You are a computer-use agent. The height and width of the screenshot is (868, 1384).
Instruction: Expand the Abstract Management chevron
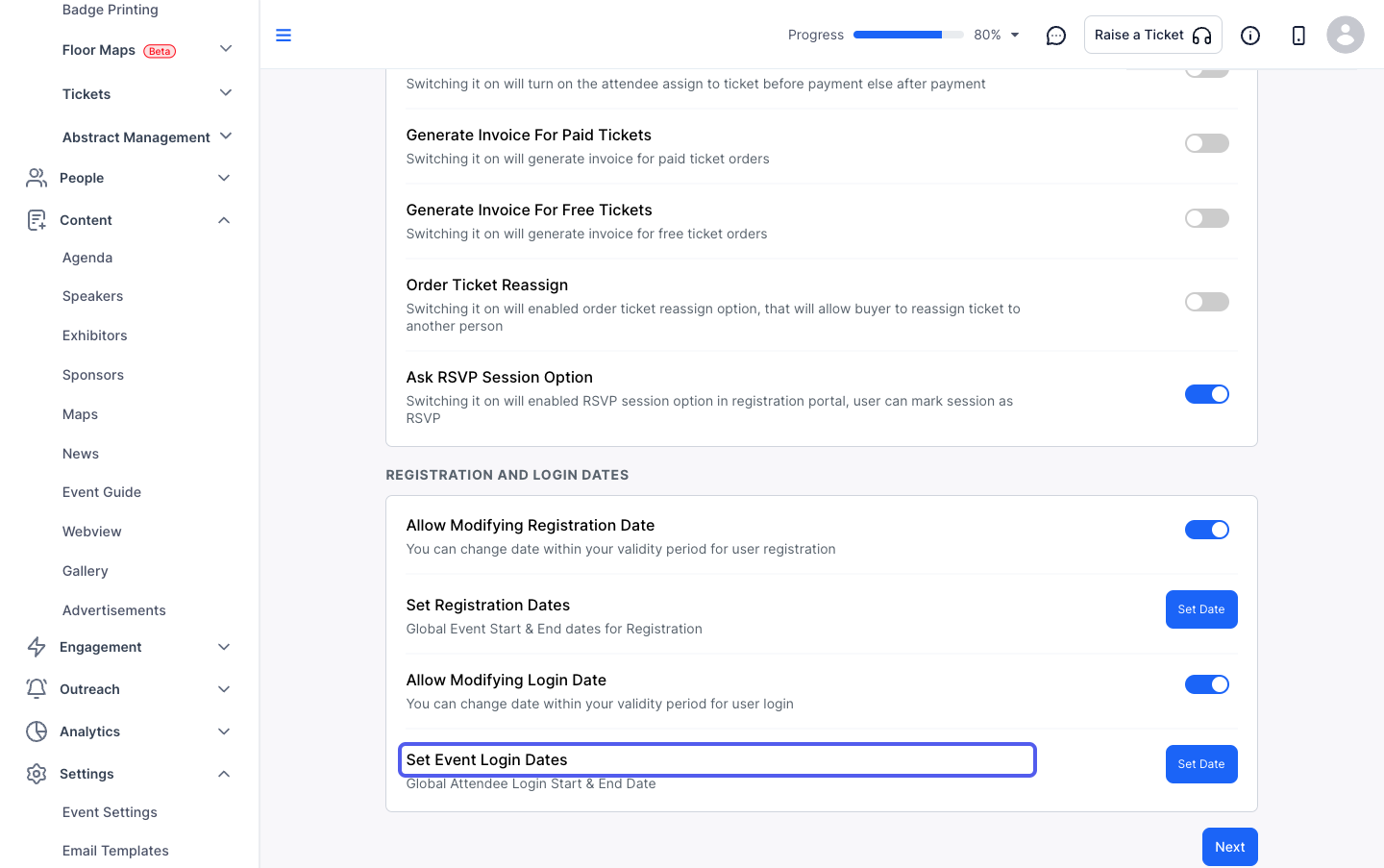226,136
